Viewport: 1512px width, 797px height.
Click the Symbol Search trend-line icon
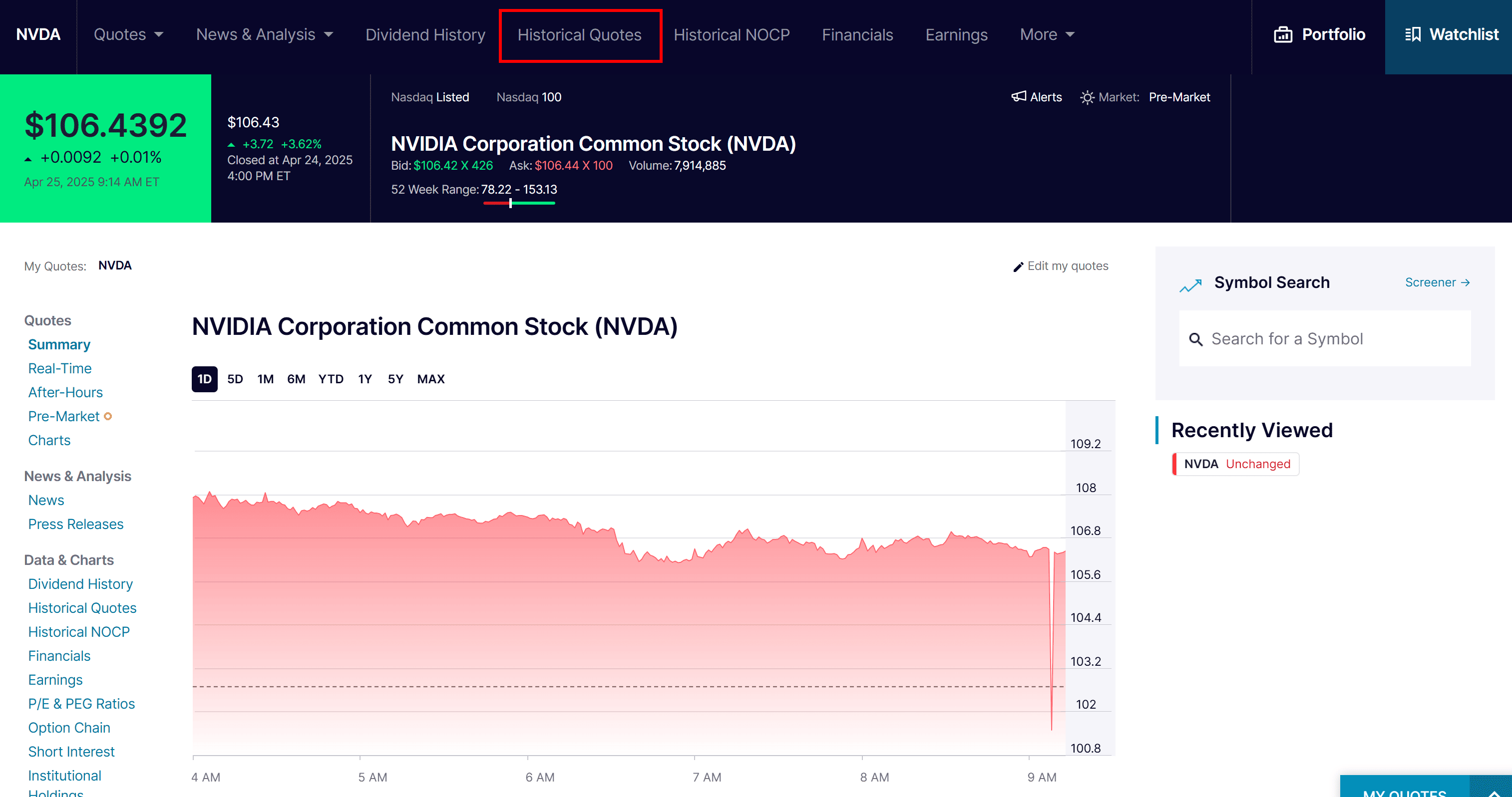coord(1190,285)
